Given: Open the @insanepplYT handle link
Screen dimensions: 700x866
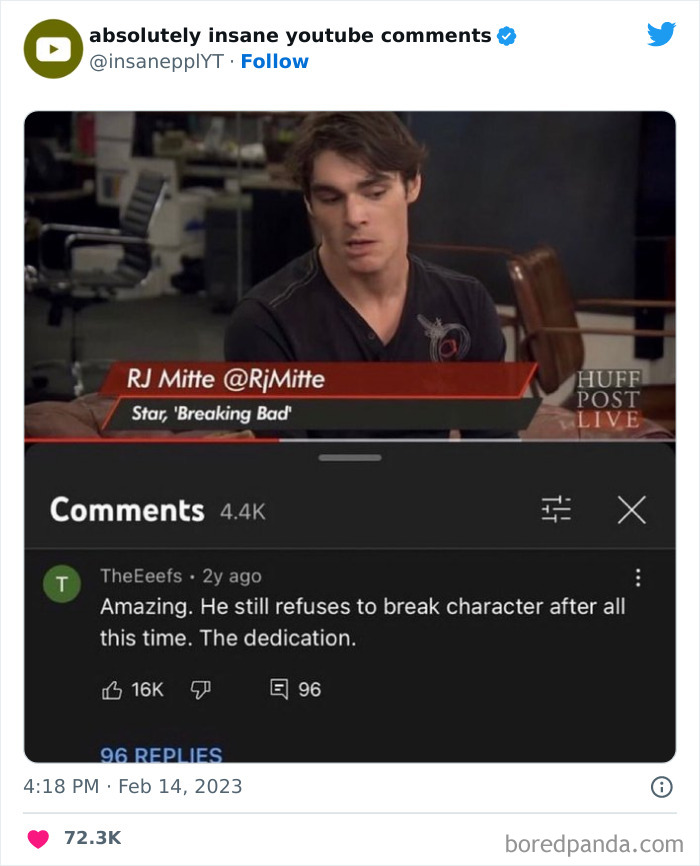Looking at the screenshot, I should (156, 61).
